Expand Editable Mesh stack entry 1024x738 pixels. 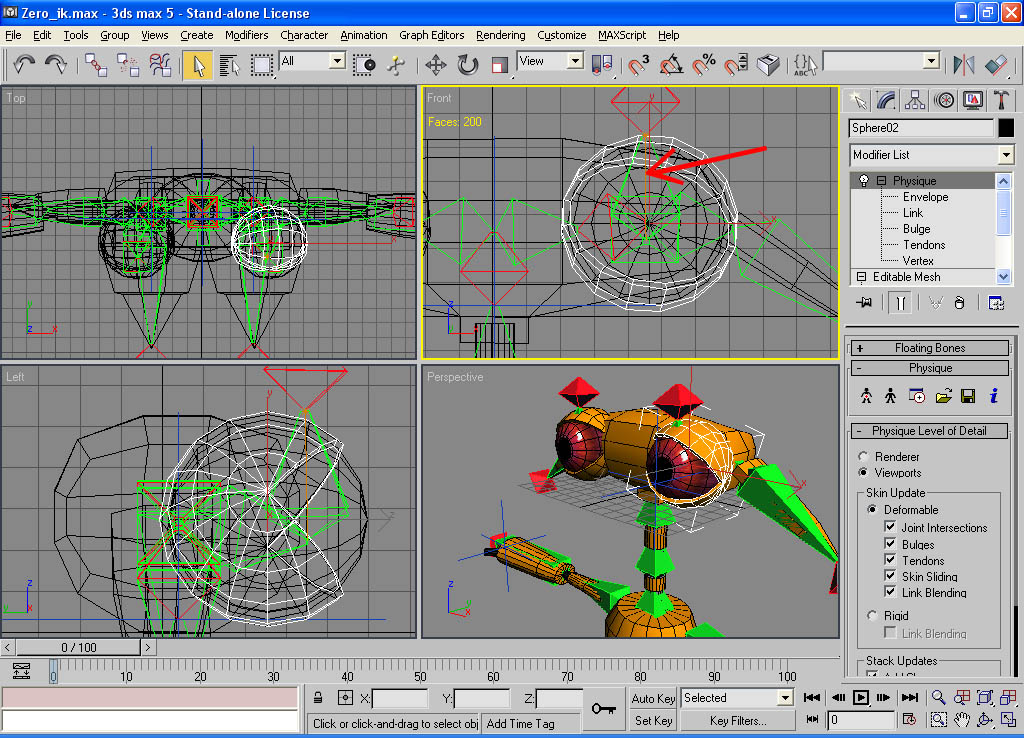pyautogui.click(x=861, y=277)
